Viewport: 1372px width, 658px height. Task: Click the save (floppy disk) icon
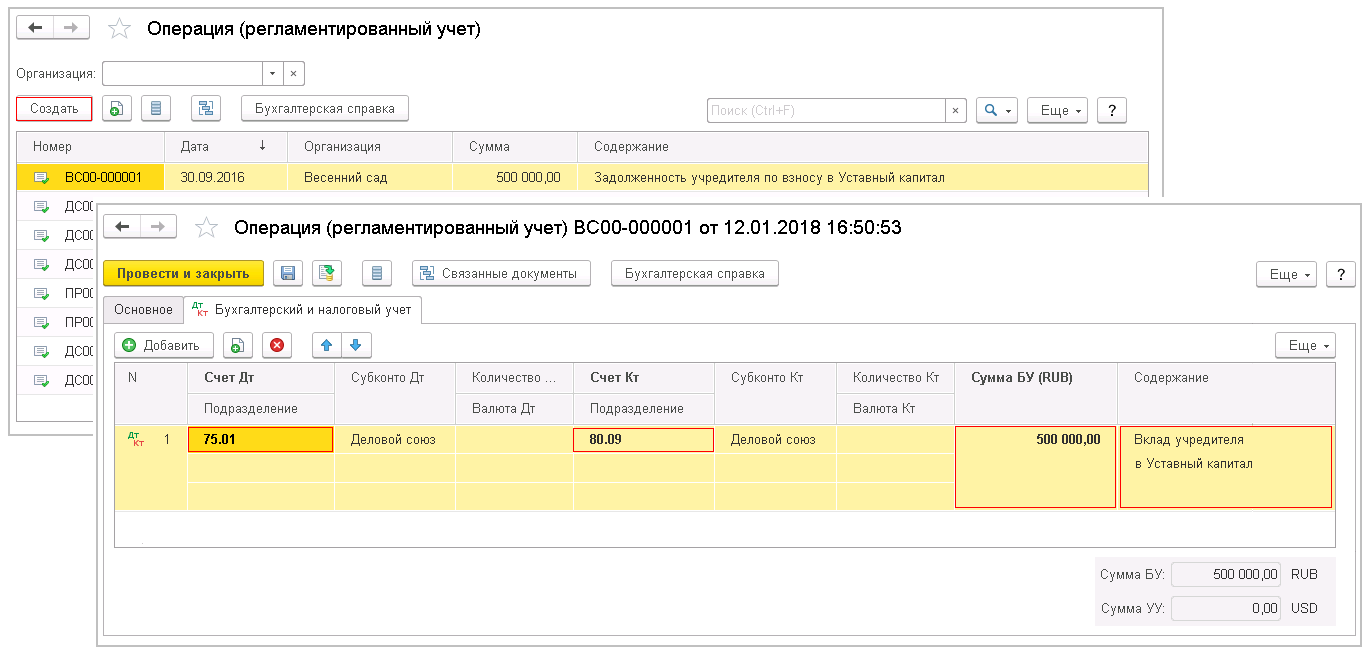coord(288,273)
